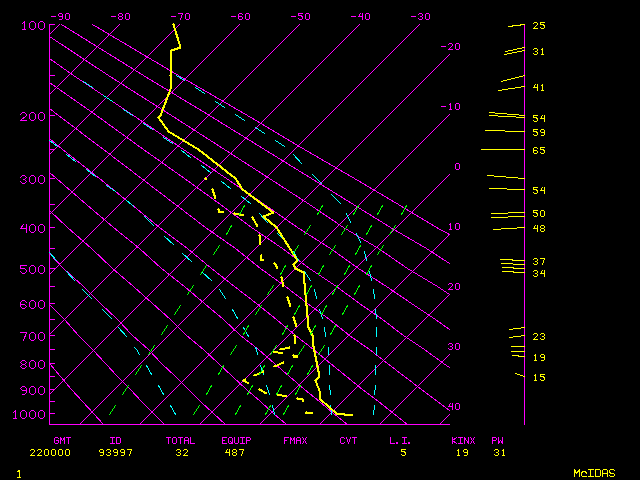
Task: Select the wind speed value 41
Action: pyautogui.click(x=539, y=88)
